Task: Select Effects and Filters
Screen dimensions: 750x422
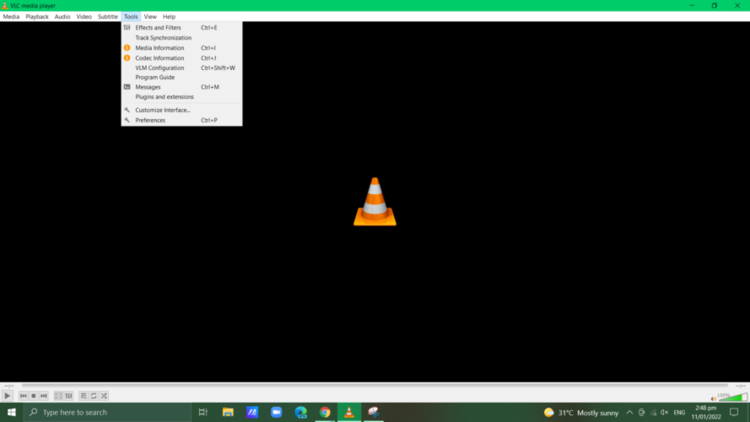Action: [182, 28]
